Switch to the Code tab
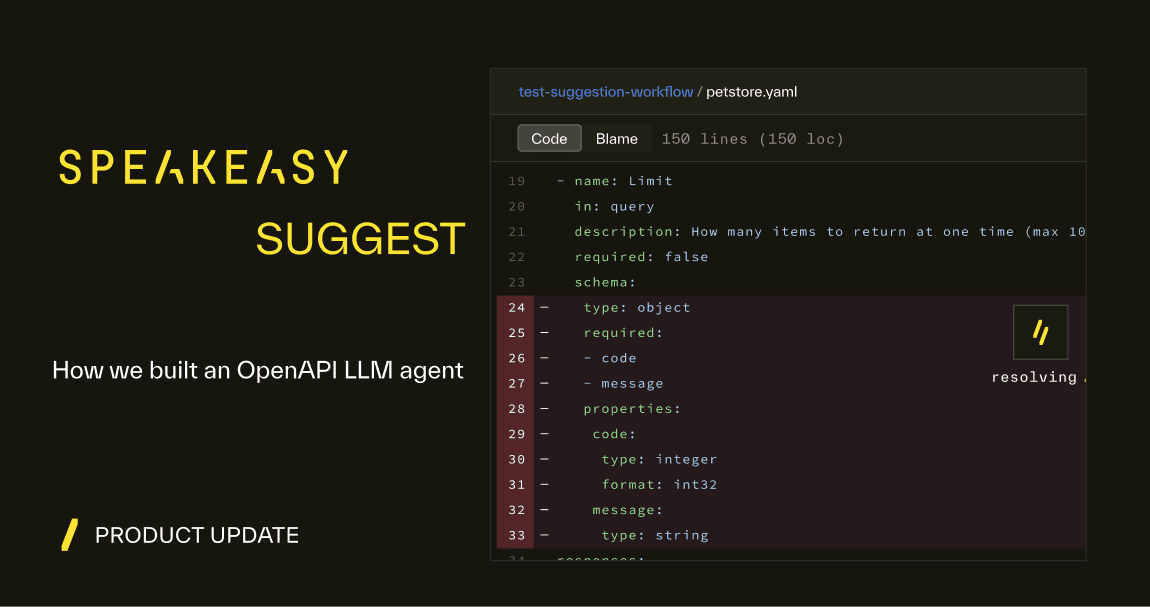 [549, 139]
